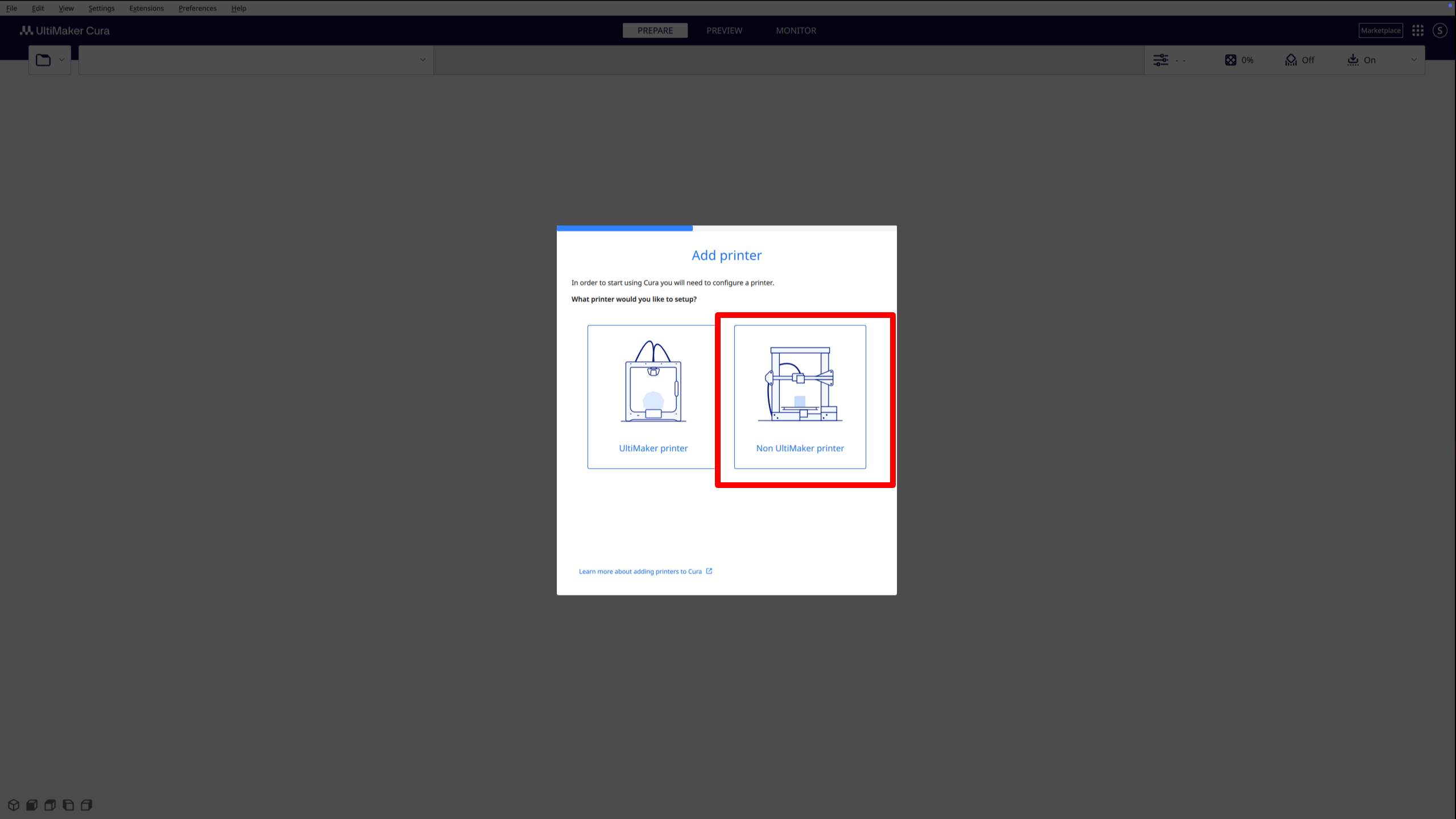The height and width of the screenshot is (819, 1456).
Task: Open print settings via the sliders icon
Action: click(1160, 60)
